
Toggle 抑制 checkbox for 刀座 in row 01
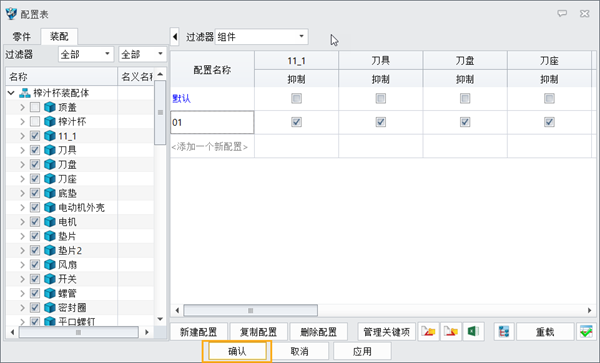pos(549,122)
